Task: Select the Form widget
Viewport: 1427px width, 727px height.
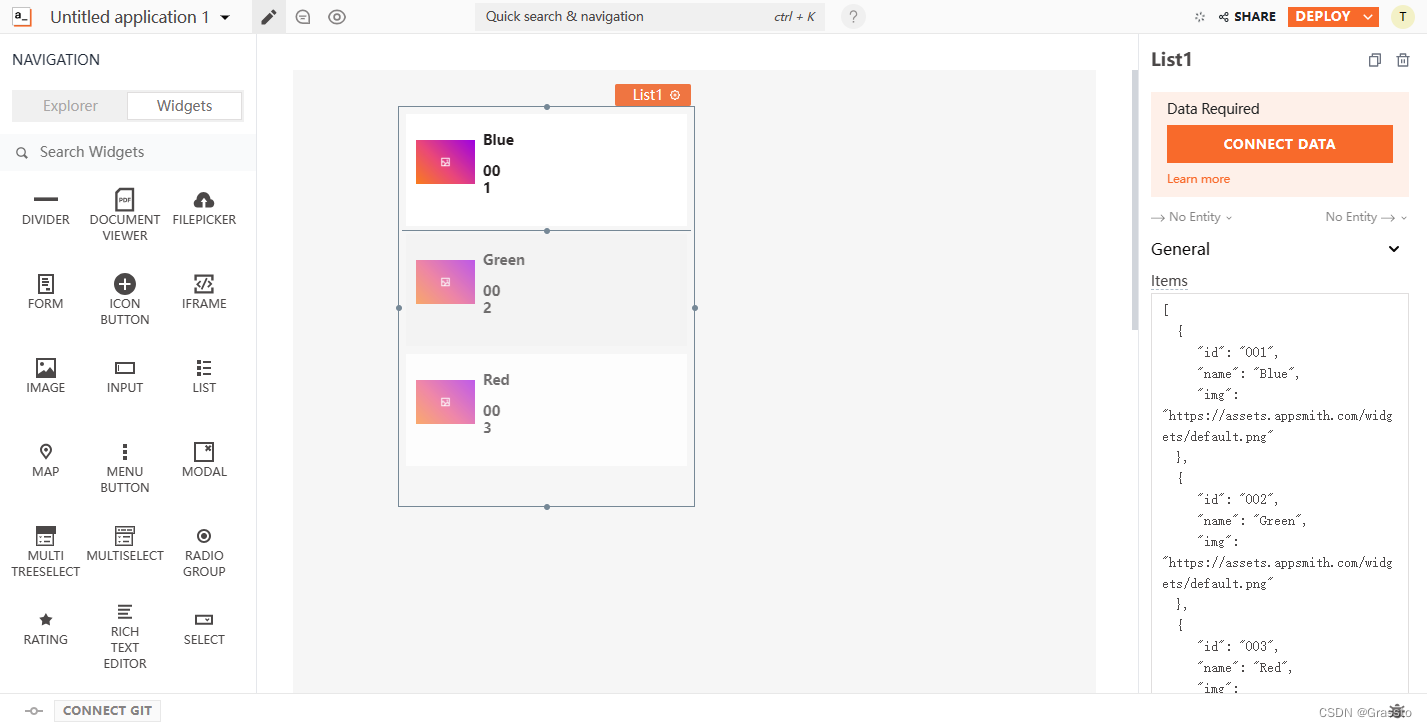Action: click(46, 292)
